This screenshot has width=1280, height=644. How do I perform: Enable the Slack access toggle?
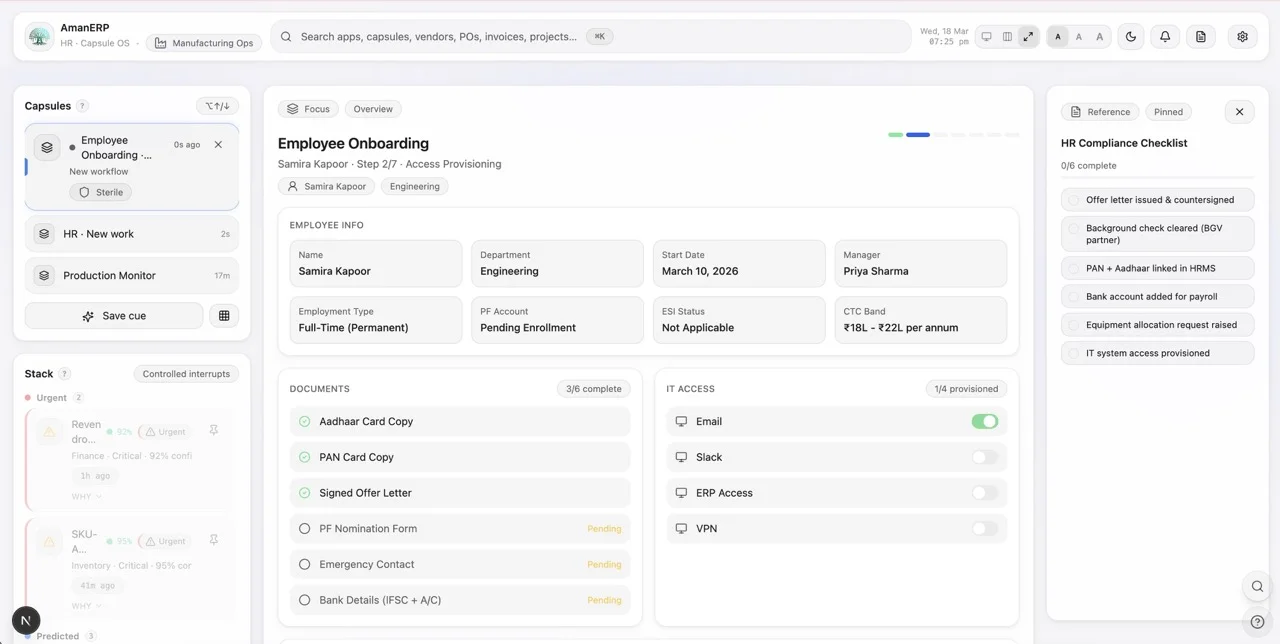click(x=985, y=457)
